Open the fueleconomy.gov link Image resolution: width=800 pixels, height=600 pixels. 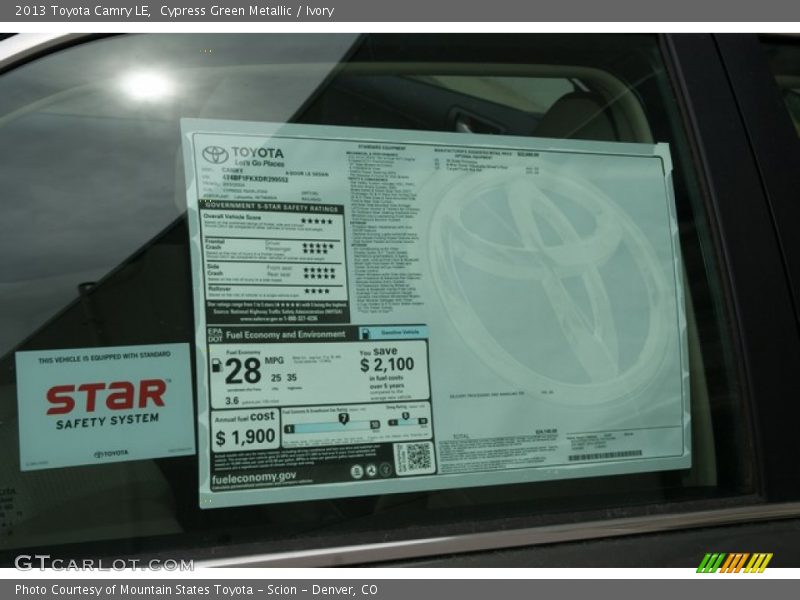[255, 476]
